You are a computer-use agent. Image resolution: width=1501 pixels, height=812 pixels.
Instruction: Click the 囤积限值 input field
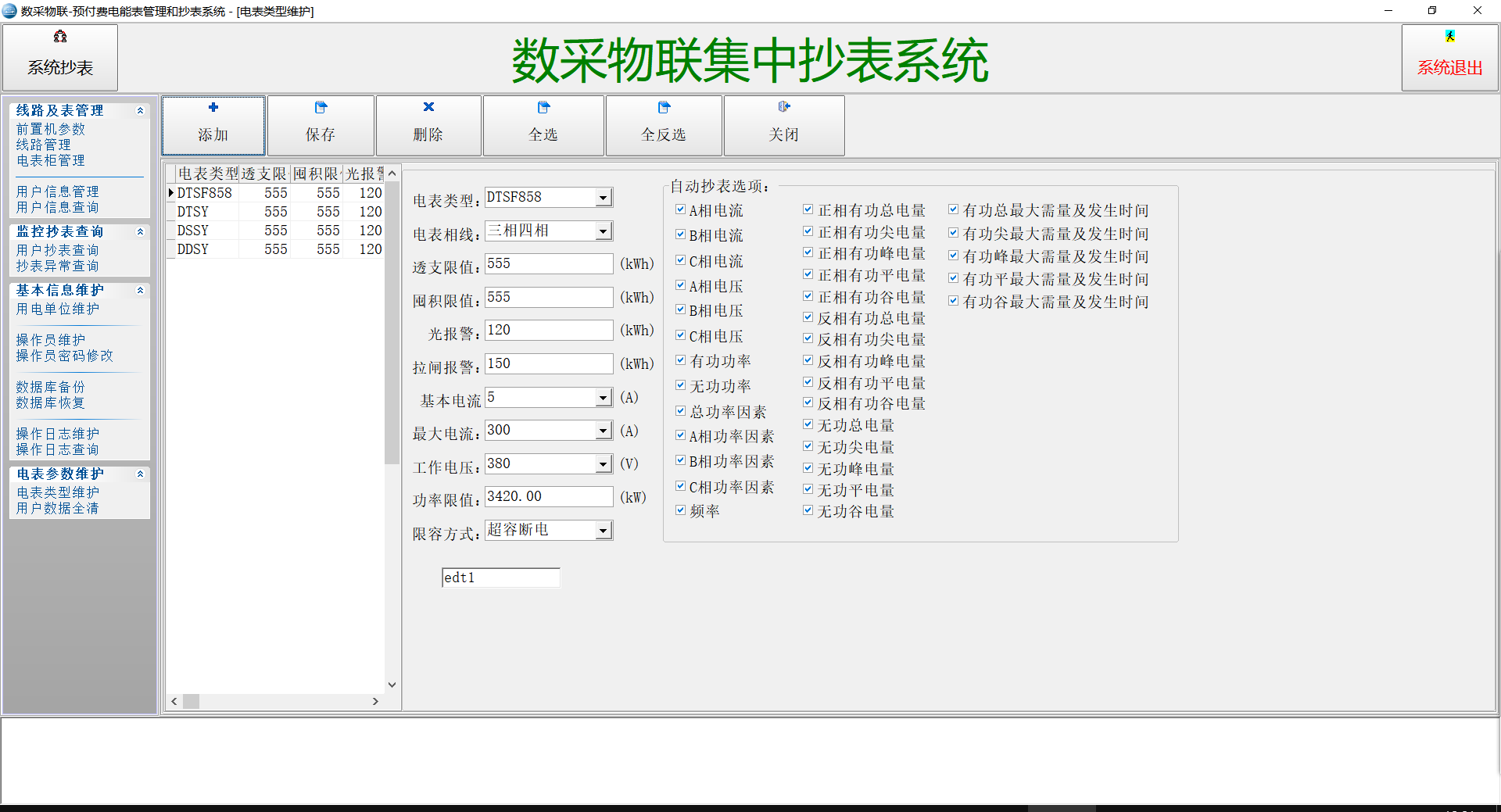549,298
